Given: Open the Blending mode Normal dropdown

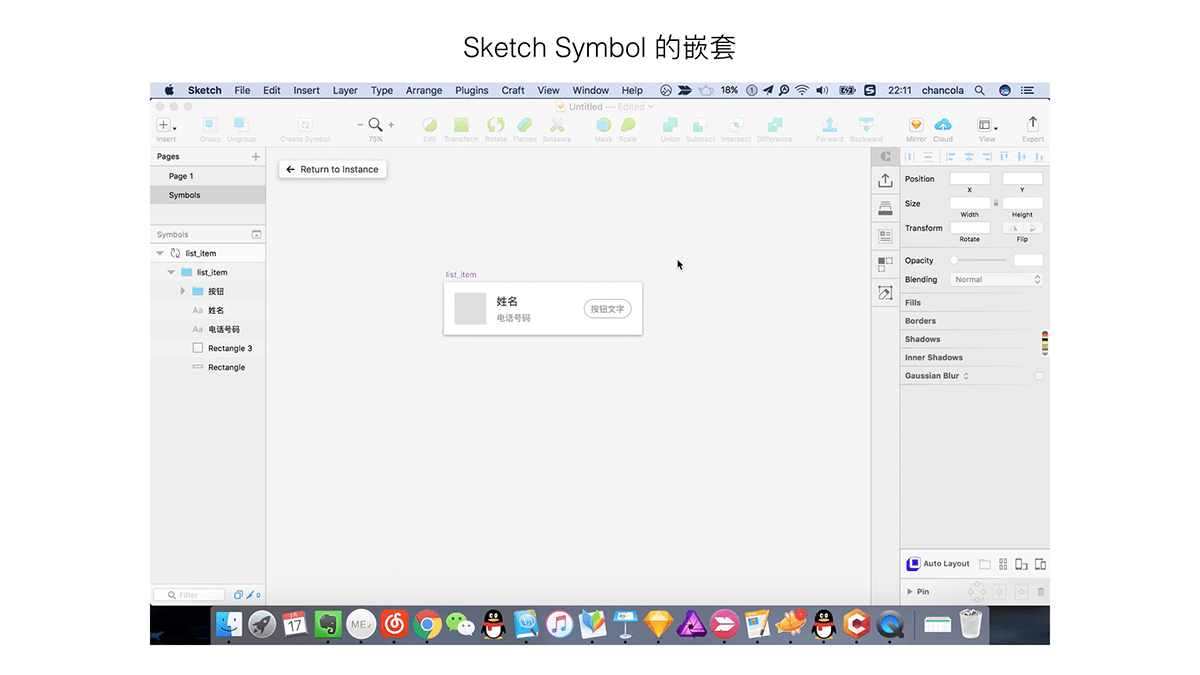Looking at the screenshot, I should [996, 280].
